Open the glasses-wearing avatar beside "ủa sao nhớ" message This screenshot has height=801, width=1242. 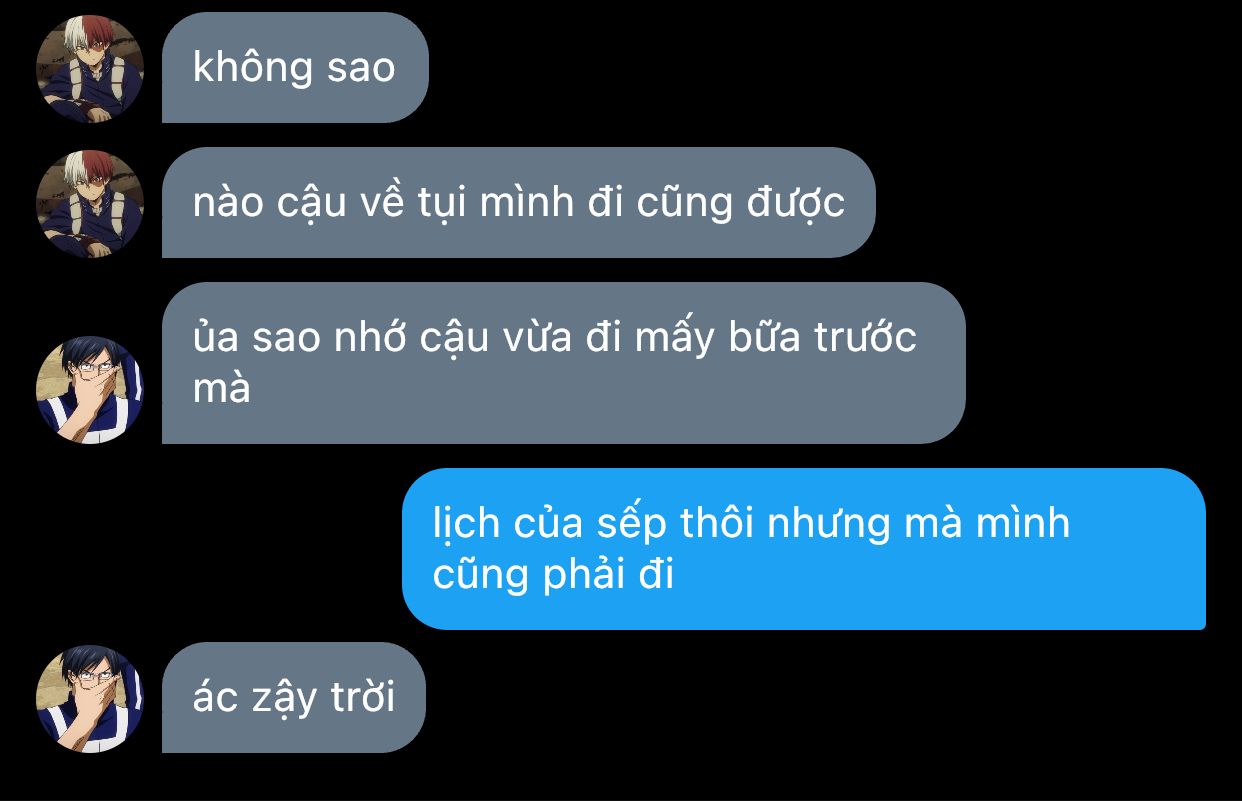(x=90, y=389)
